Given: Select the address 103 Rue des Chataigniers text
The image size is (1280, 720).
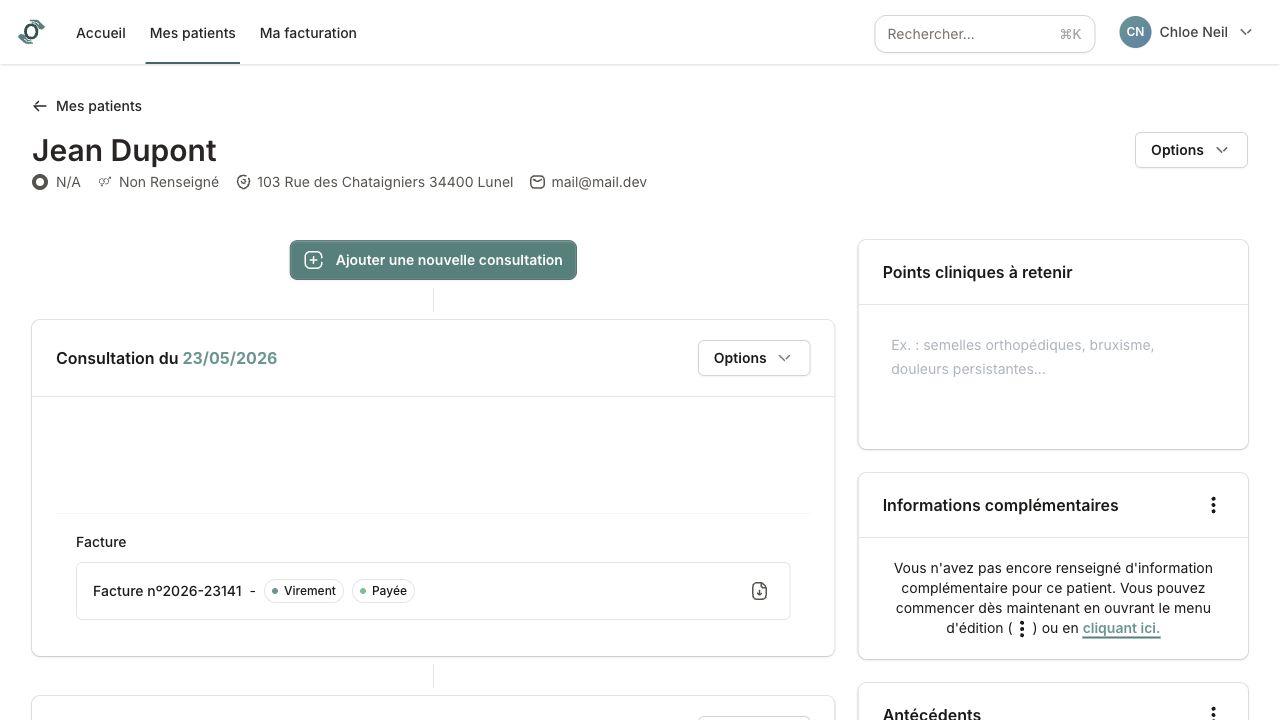Looking at the screenshot, I should coord(385,182).
